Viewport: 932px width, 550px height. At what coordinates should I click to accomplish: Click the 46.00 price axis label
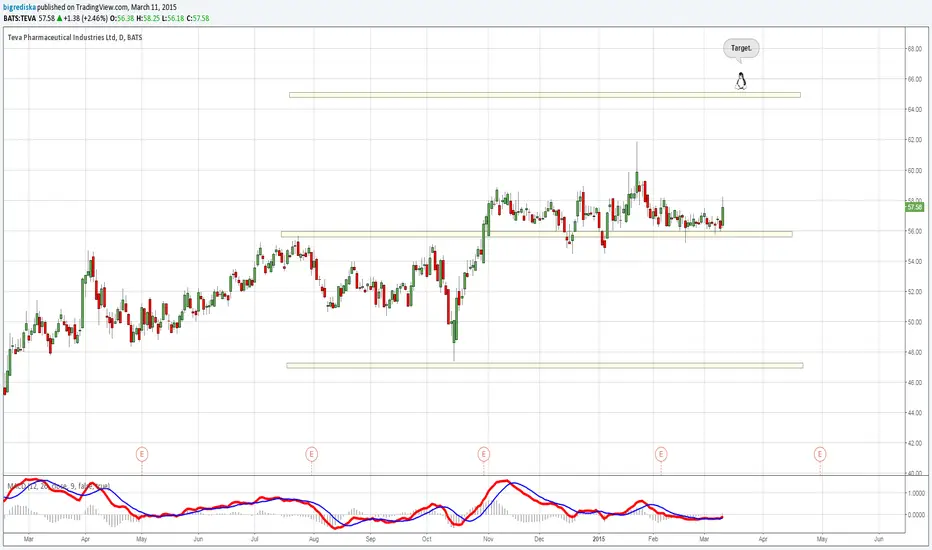[915, 383]
